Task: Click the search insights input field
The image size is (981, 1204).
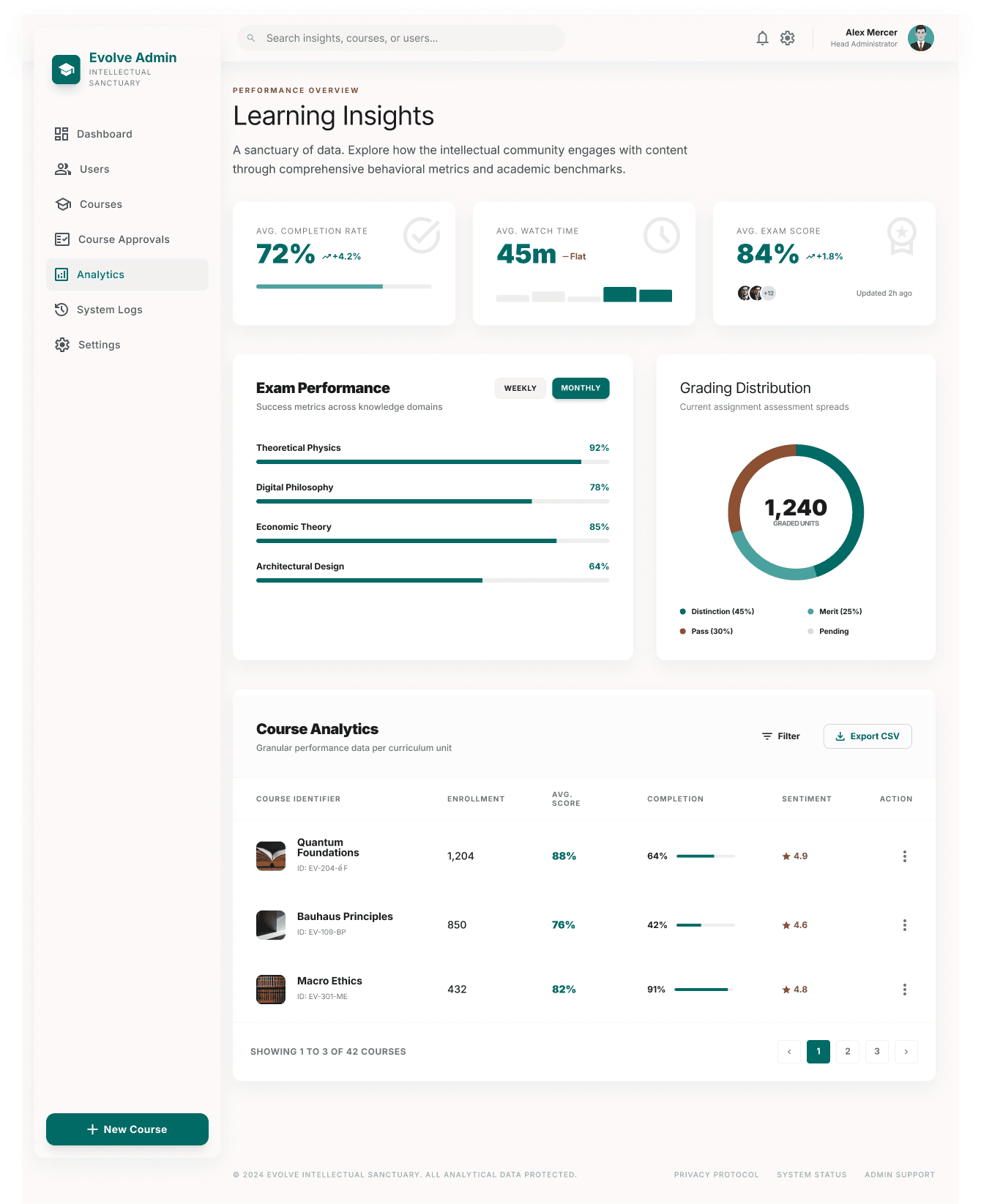Action: point(401,38)
